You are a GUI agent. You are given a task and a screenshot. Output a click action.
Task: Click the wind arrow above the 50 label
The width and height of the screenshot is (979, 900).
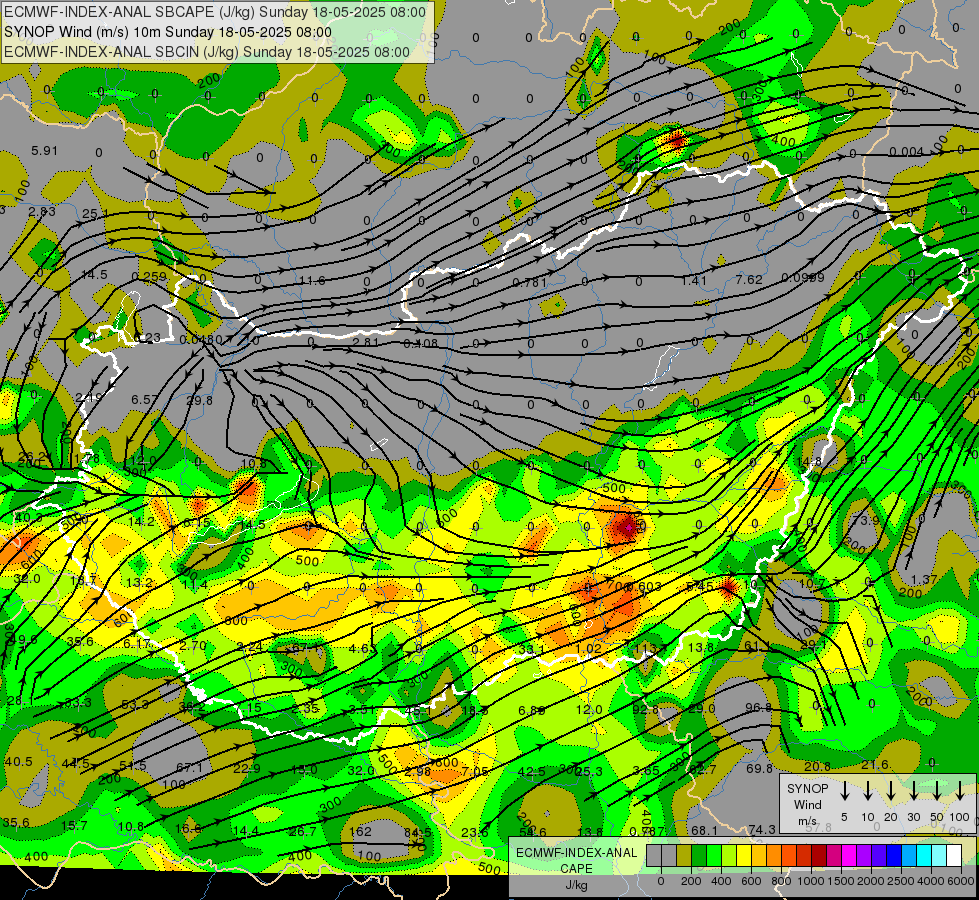pos(937,791)
